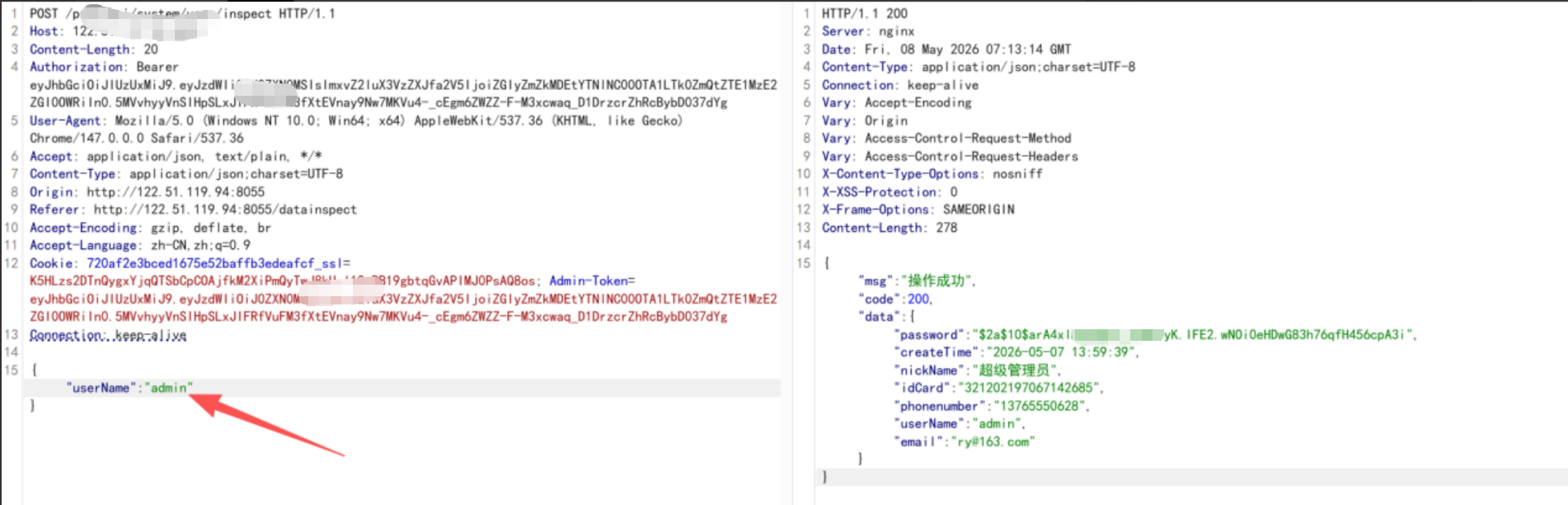
Task: Click the response "Connection: keep-alive" header
Action: (900, 85)
